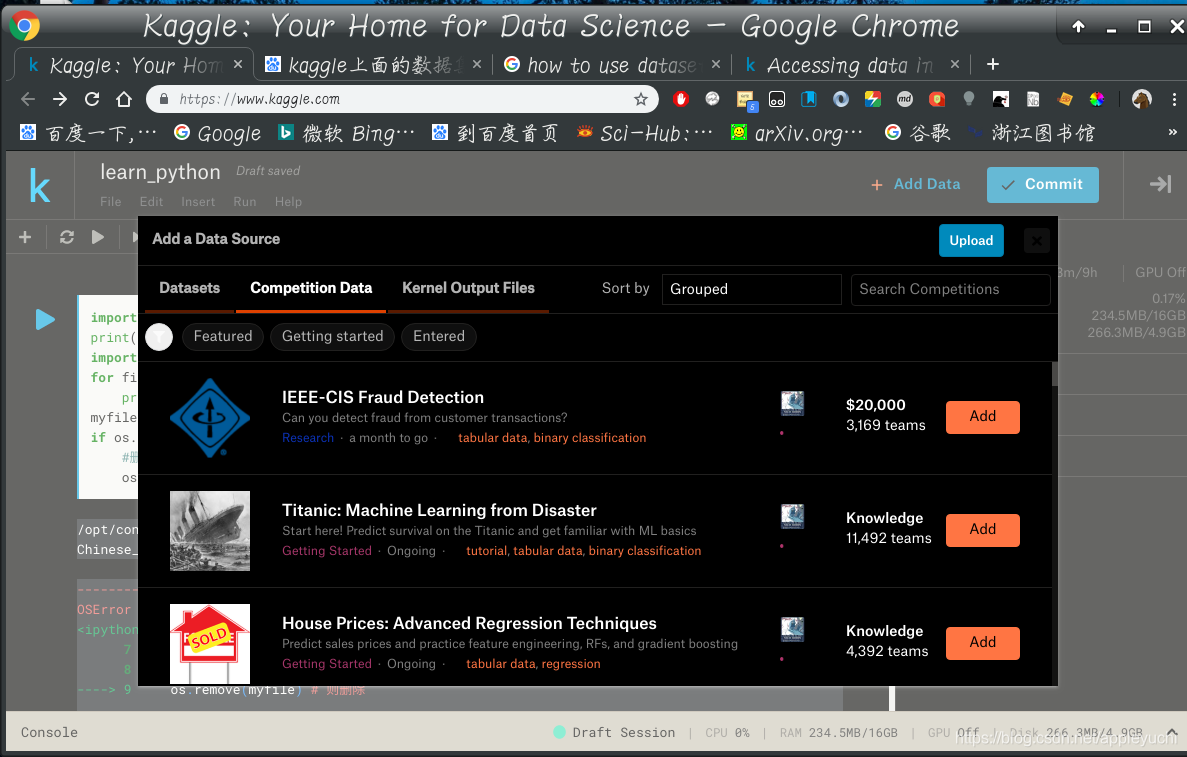Toggle the Featured filter chip
1187x757 pixels.
pyautogui.click(x=223, y=336)
